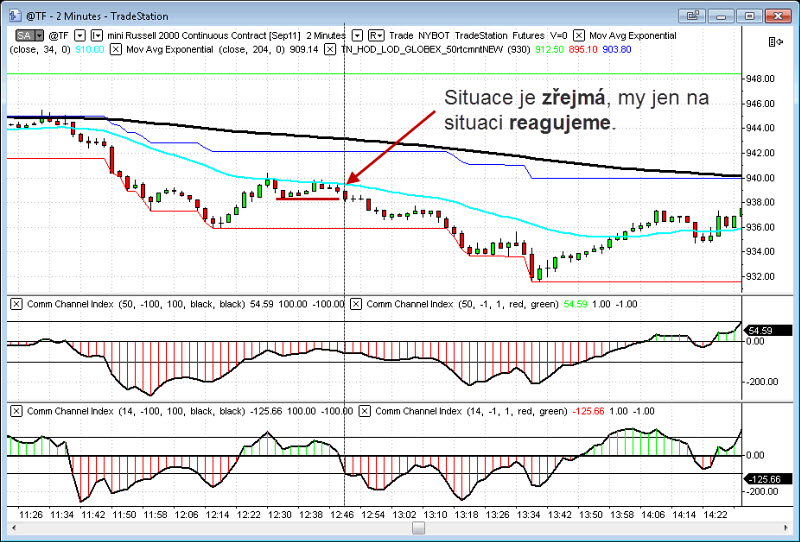Toggle the Mov Avg Exponential (close, 204) checkbox
Viewport: 800px width, 542px height.
(x=116, y=50)
